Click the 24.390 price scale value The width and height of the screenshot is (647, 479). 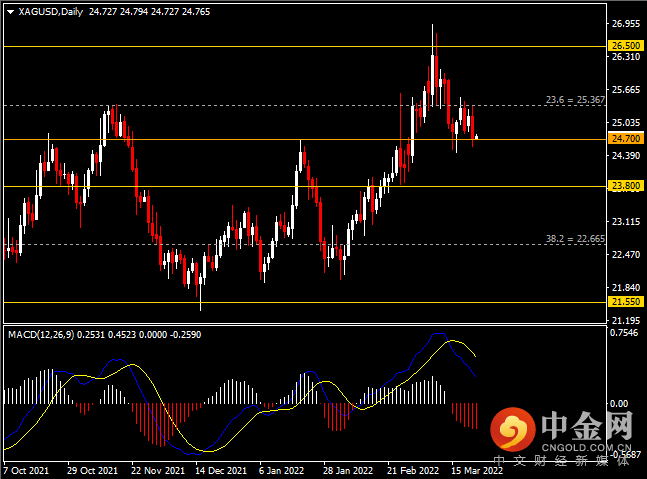coord(626,156)
